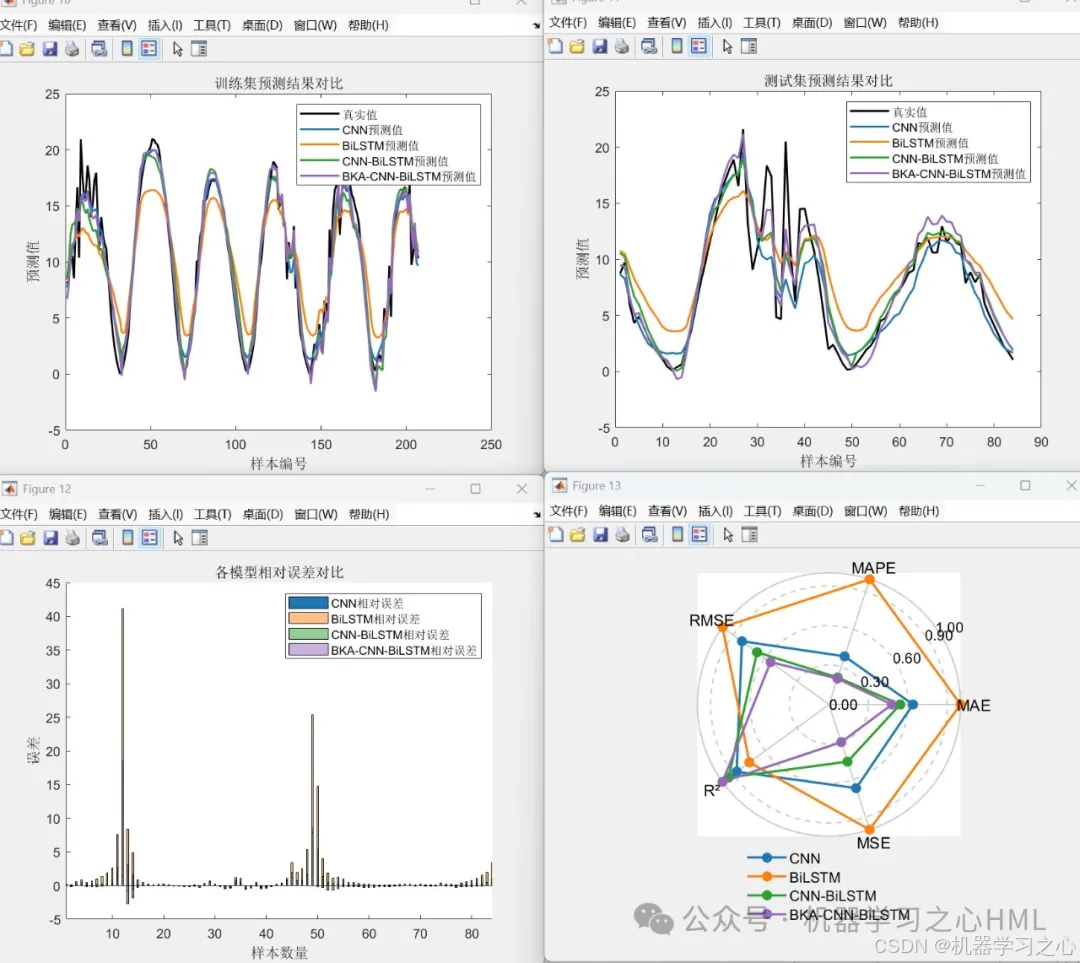Open 查看(V) menu in Figure 12

point(117,514)
